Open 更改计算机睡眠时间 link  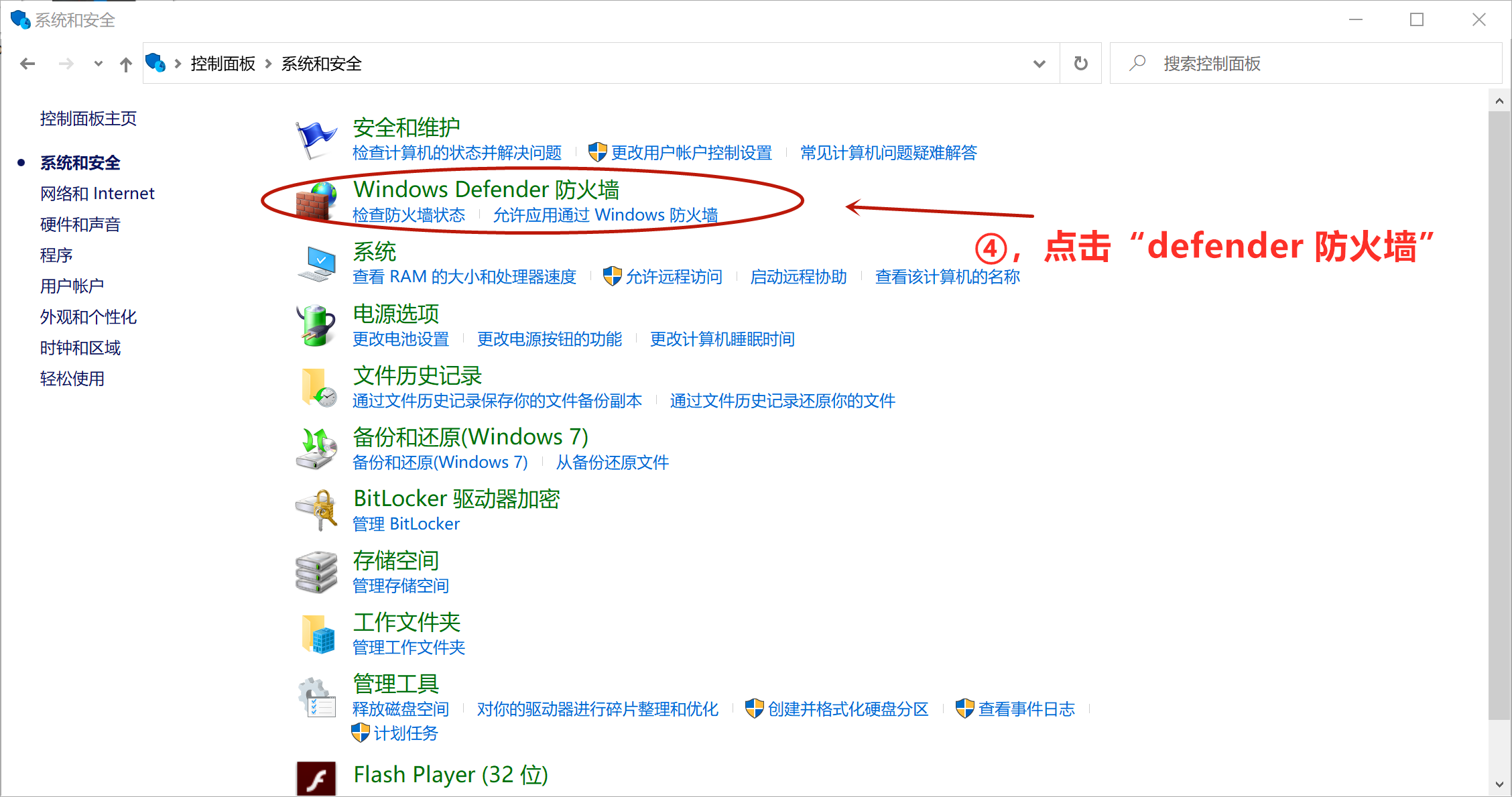pos(722,339)
